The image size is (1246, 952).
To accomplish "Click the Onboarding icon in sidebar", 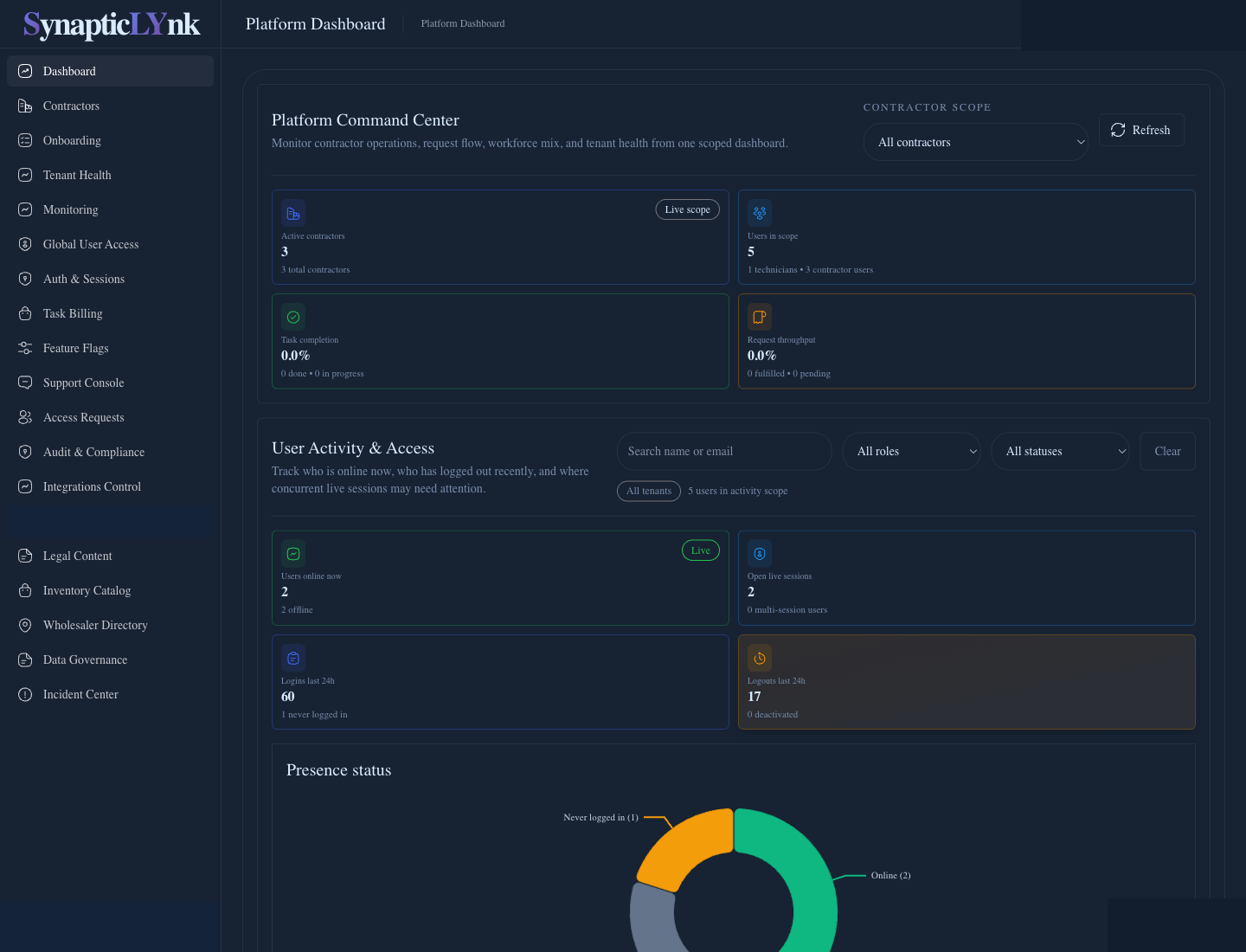I will point(25,140).
